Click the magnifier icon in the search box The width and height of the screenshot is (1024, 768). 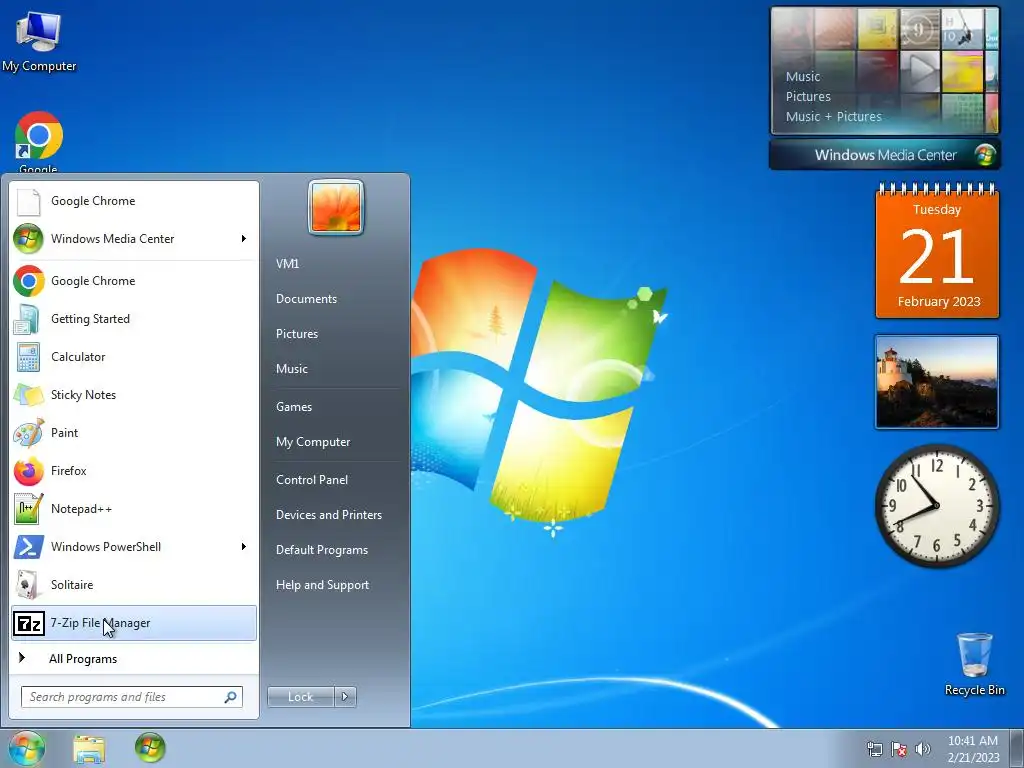pos(231,697)
